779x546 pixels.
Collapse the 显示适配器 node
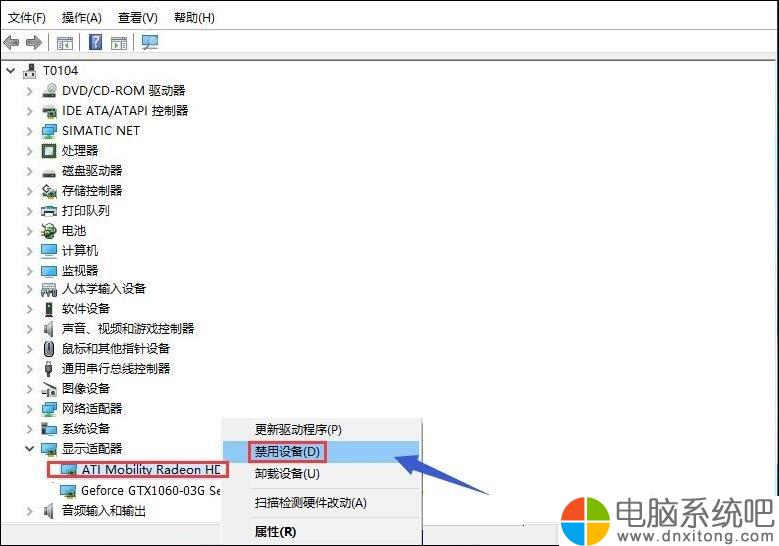point(29,449)
